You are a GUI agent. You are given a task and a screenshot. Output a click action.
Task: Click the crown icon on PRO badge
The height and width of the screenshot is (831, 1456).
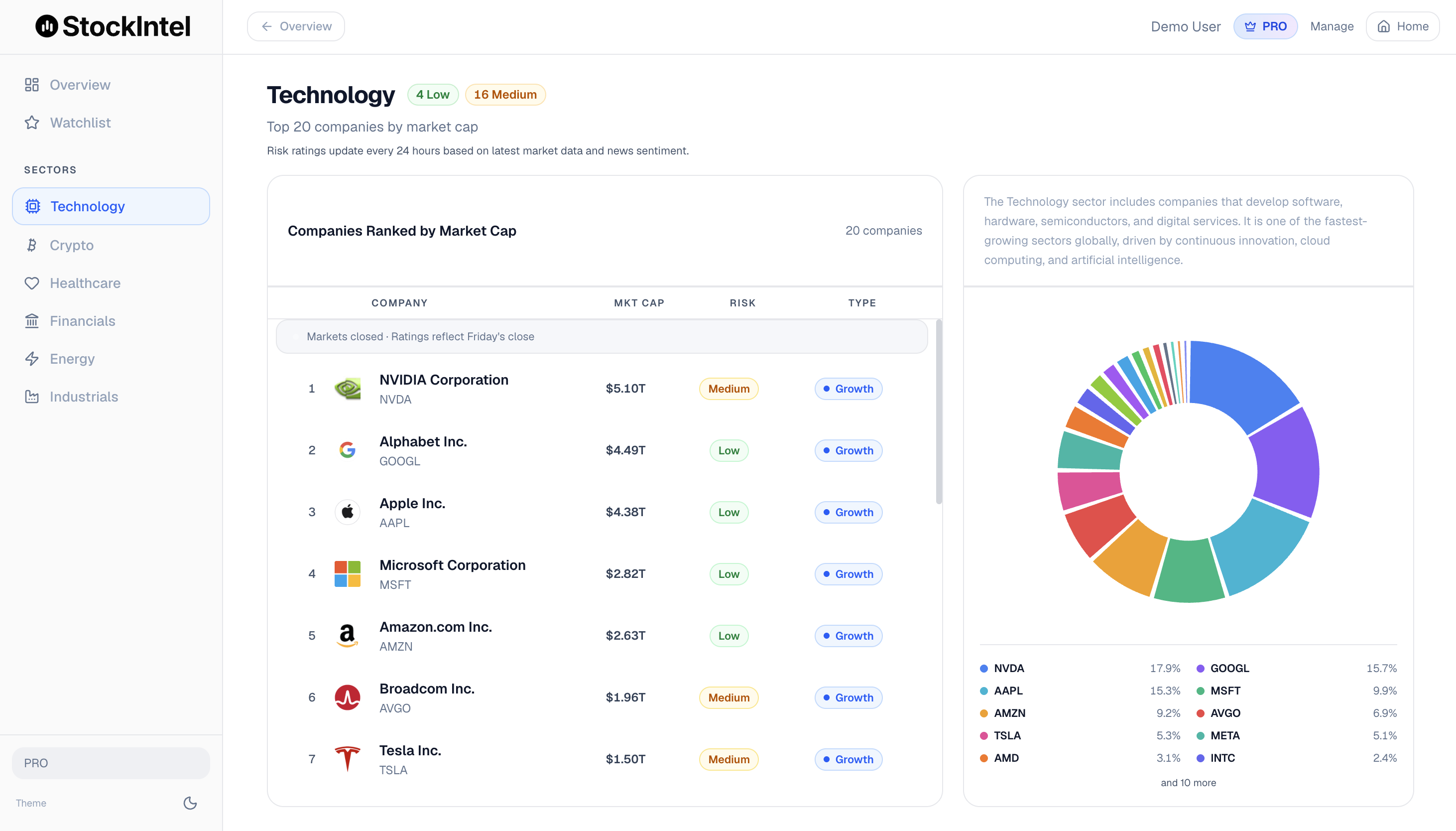click(1250, 26)
